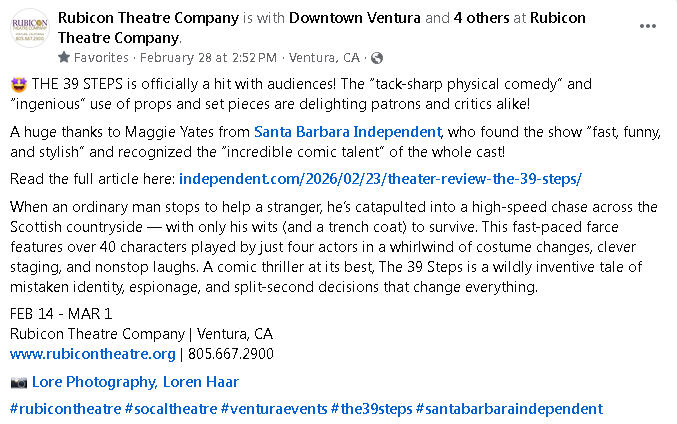
Task: Visit the www.rubicontheatre.org website link
Action: click(93, 354)
